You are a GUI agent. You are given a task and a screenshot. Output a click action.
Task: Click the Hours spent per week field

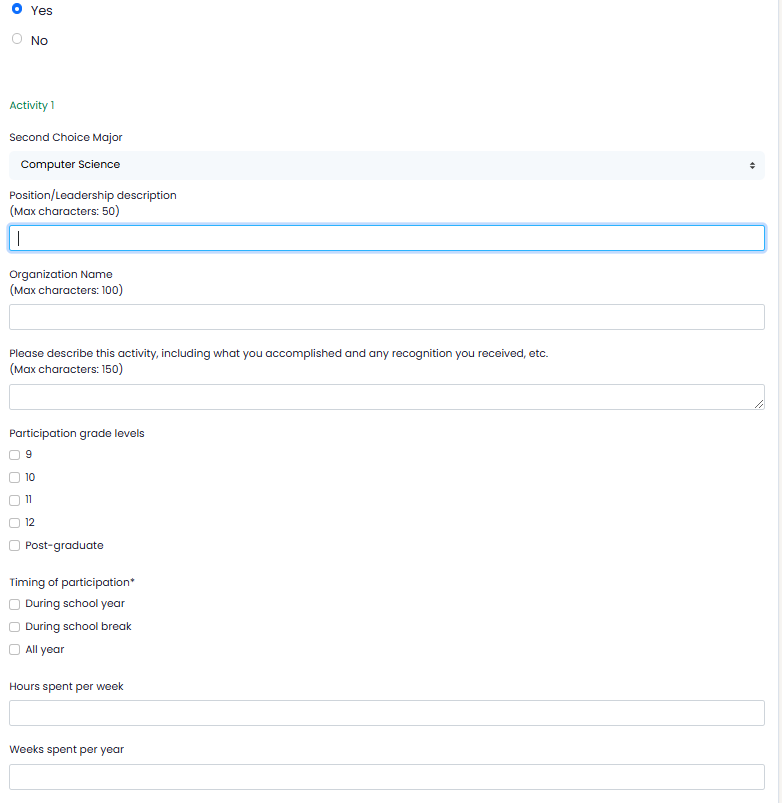coord(387,713)
